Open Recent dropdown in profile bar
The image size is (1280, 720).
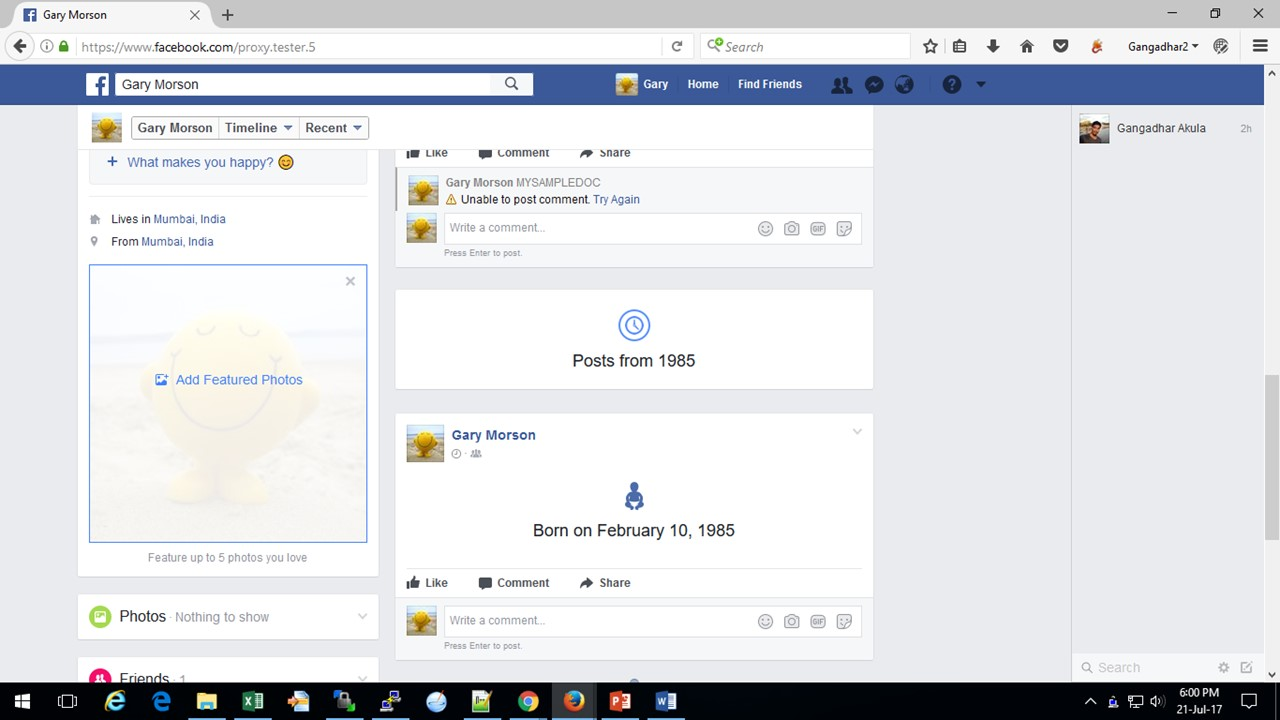tap(334, 128)
